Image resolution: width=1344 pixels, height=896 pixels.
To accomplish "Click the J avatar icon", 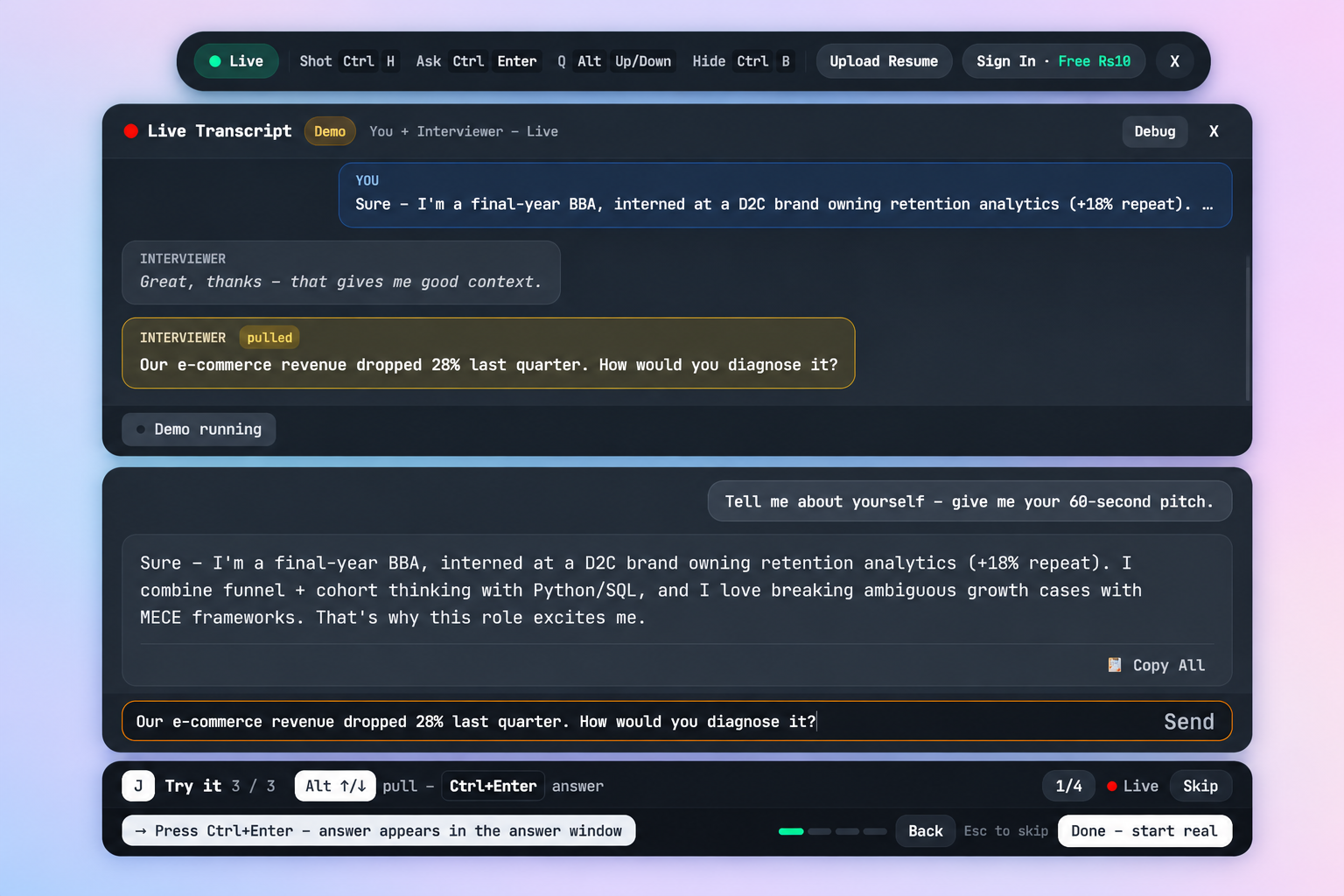I will [138, 786].
